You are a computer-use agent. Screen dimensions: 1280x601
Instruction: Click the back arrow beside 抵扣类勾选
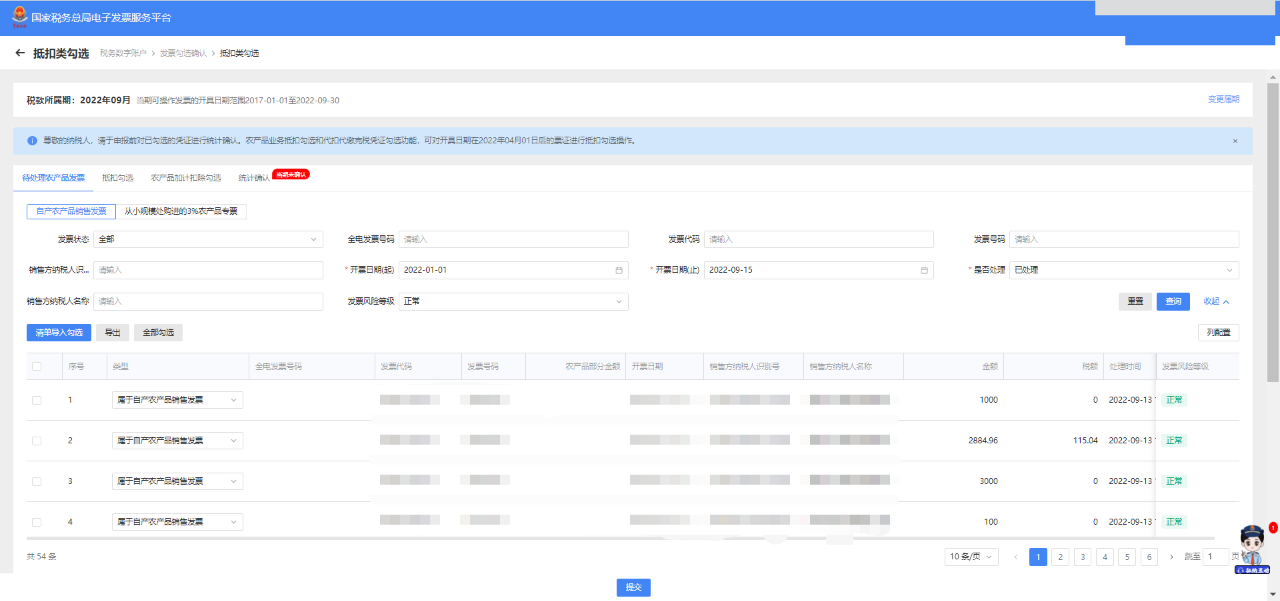pos(20,53)
